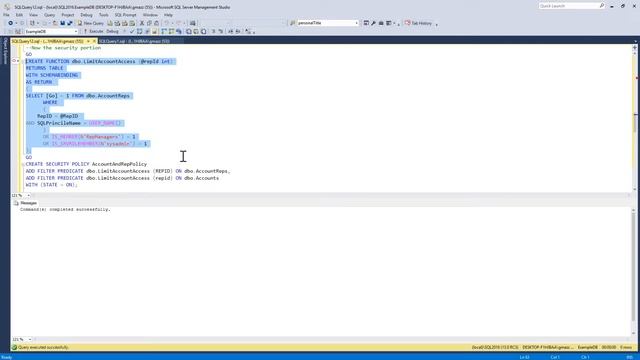Click the Uncomment Selected Lines icon

click(x=220, y=31)
